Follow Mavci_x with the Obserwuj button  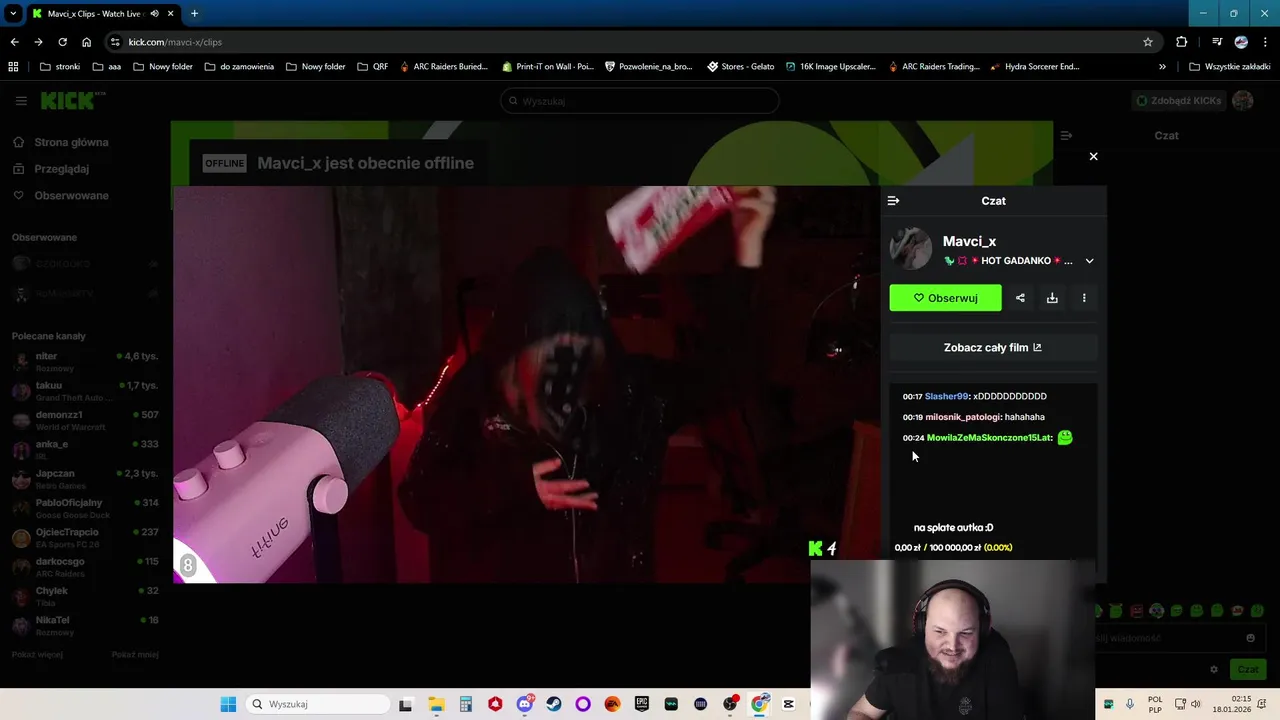coord(945,298)
